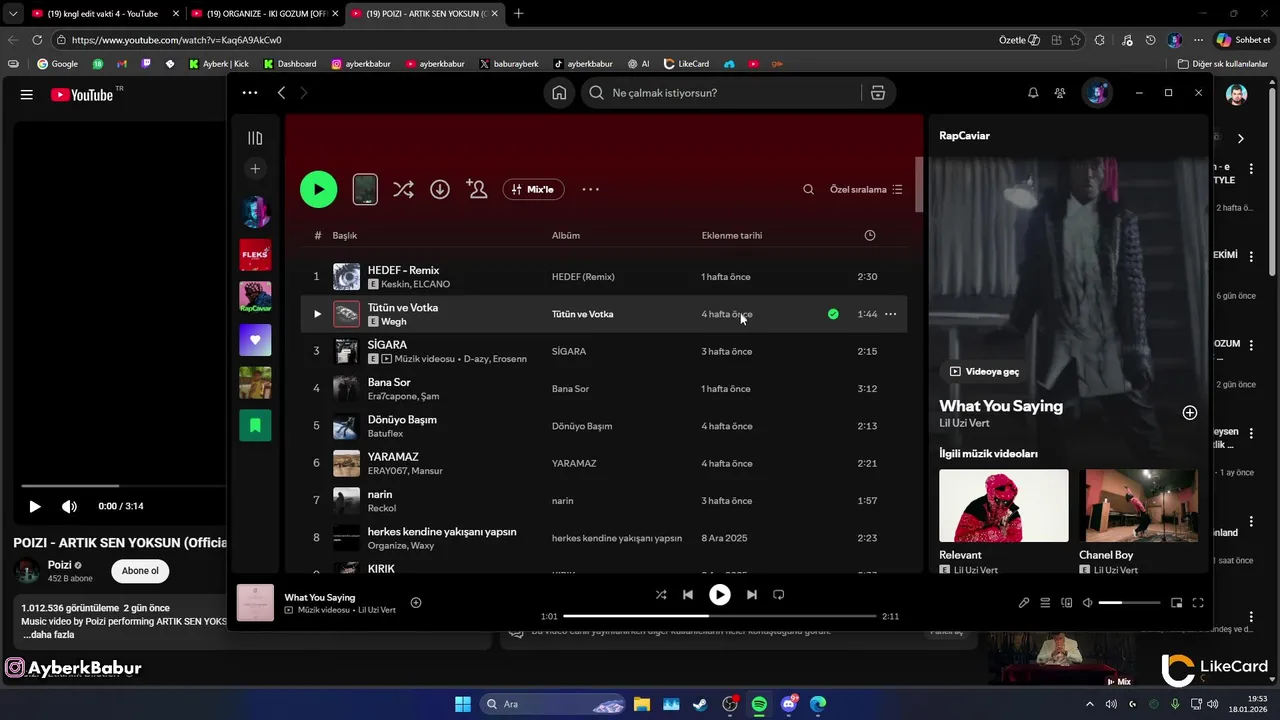Click herkes kendine yakışanı yapsın title
Screen dimensions: 1280x720
tap(442, 531)
